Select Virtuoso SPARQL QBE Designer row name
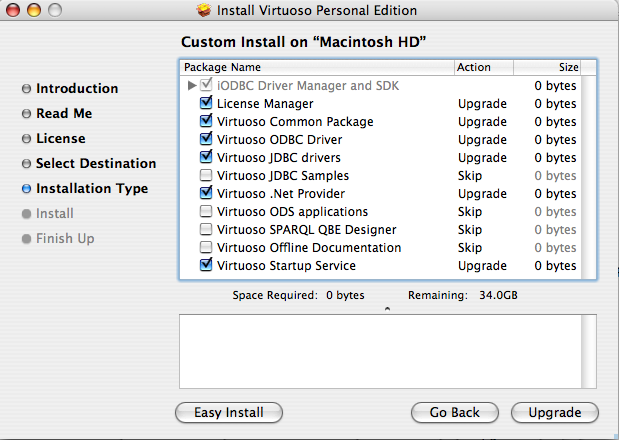The height and width of the screenshot is (440, 619). tap(307, 230)
